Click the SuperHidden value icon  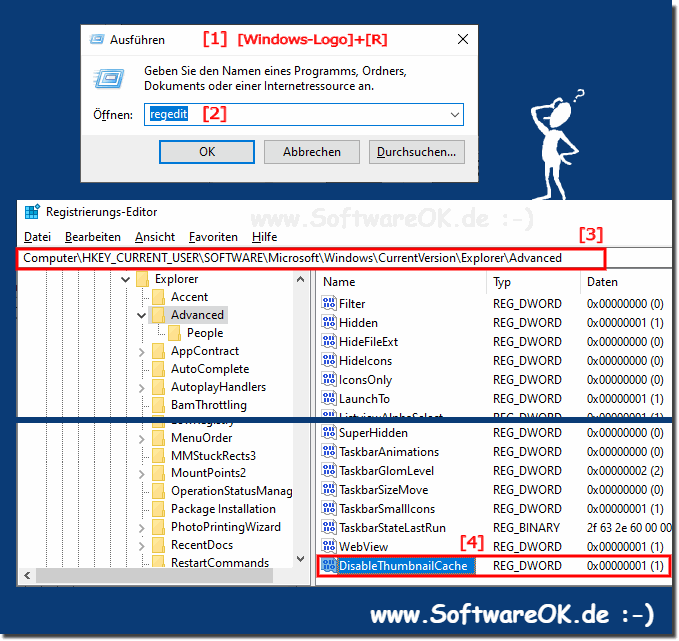click(x=329, y=432)
